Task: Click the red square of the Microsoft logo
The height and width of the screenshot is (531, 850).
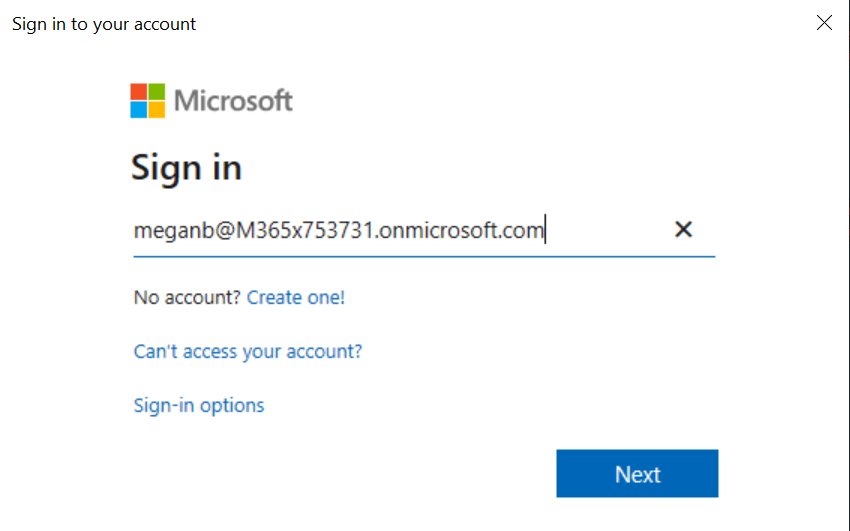Action: pyautogui.click(x=138, y=92)
